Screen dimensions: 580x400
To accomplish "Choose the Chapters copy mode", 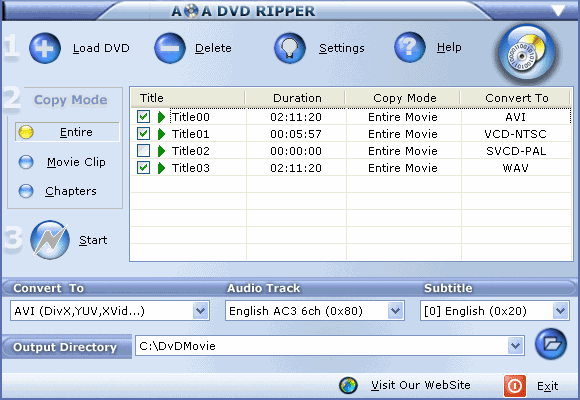I will coord(58,191).
